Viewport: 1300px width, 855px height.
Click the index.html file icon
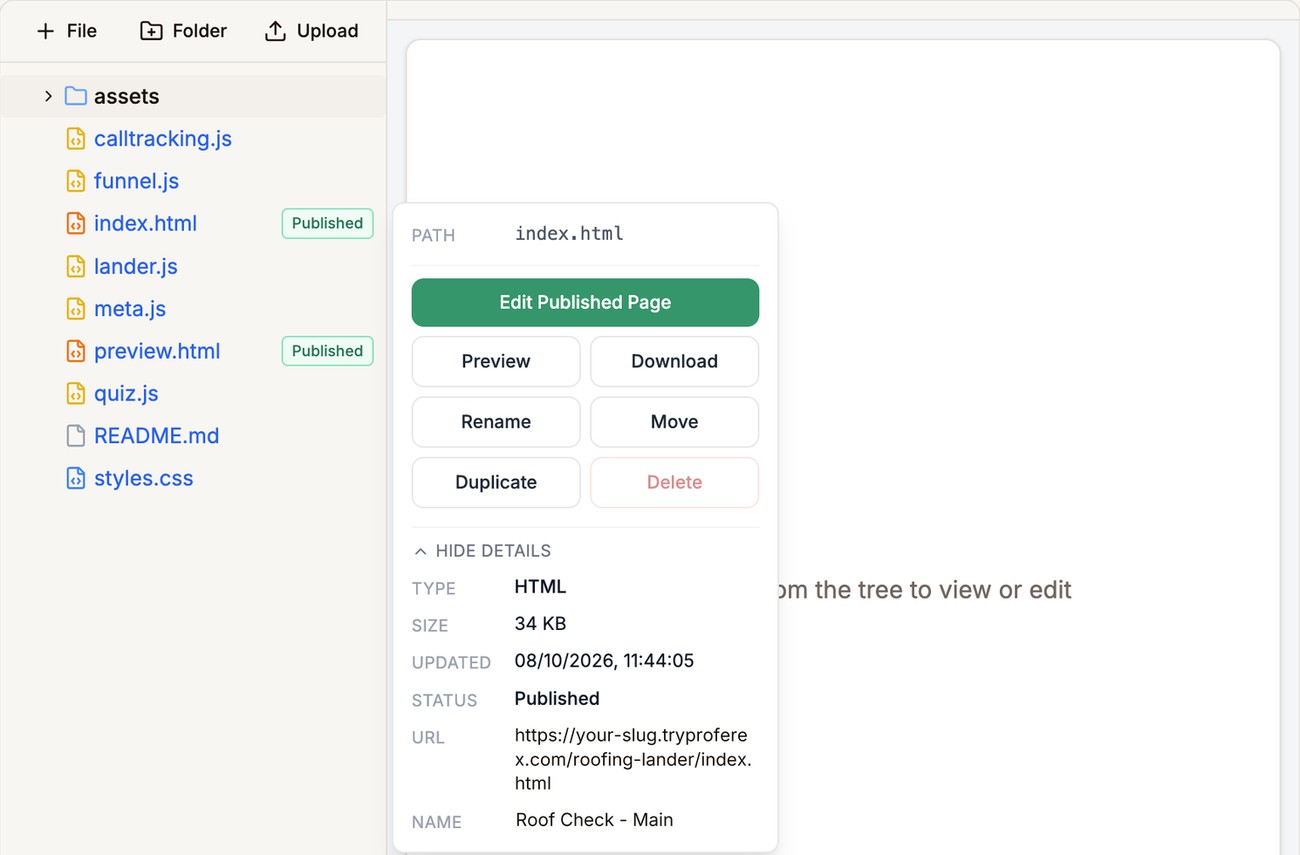coord(76,223)
